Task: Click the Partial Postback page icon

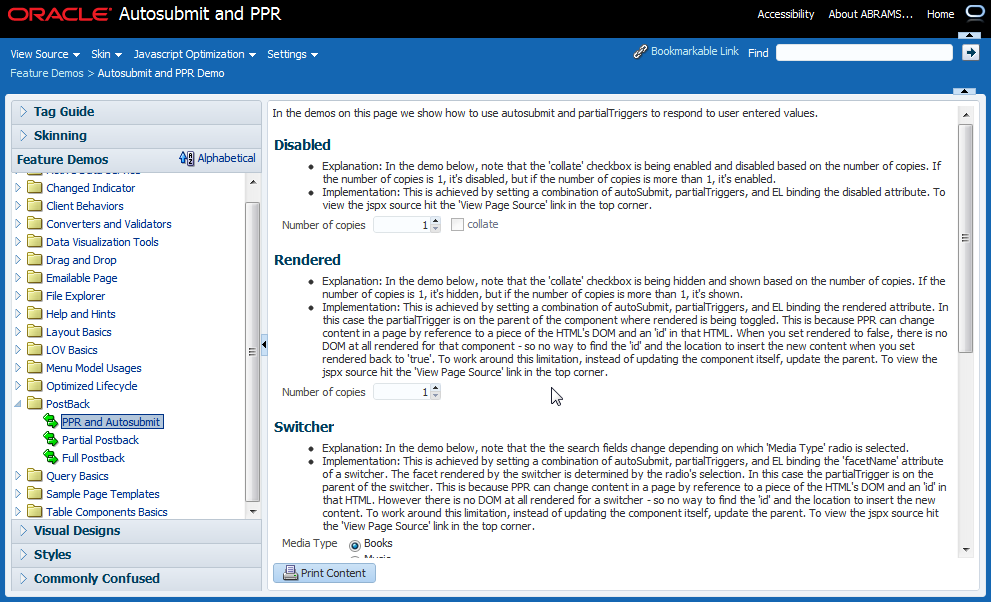Action: click(51, 438)
